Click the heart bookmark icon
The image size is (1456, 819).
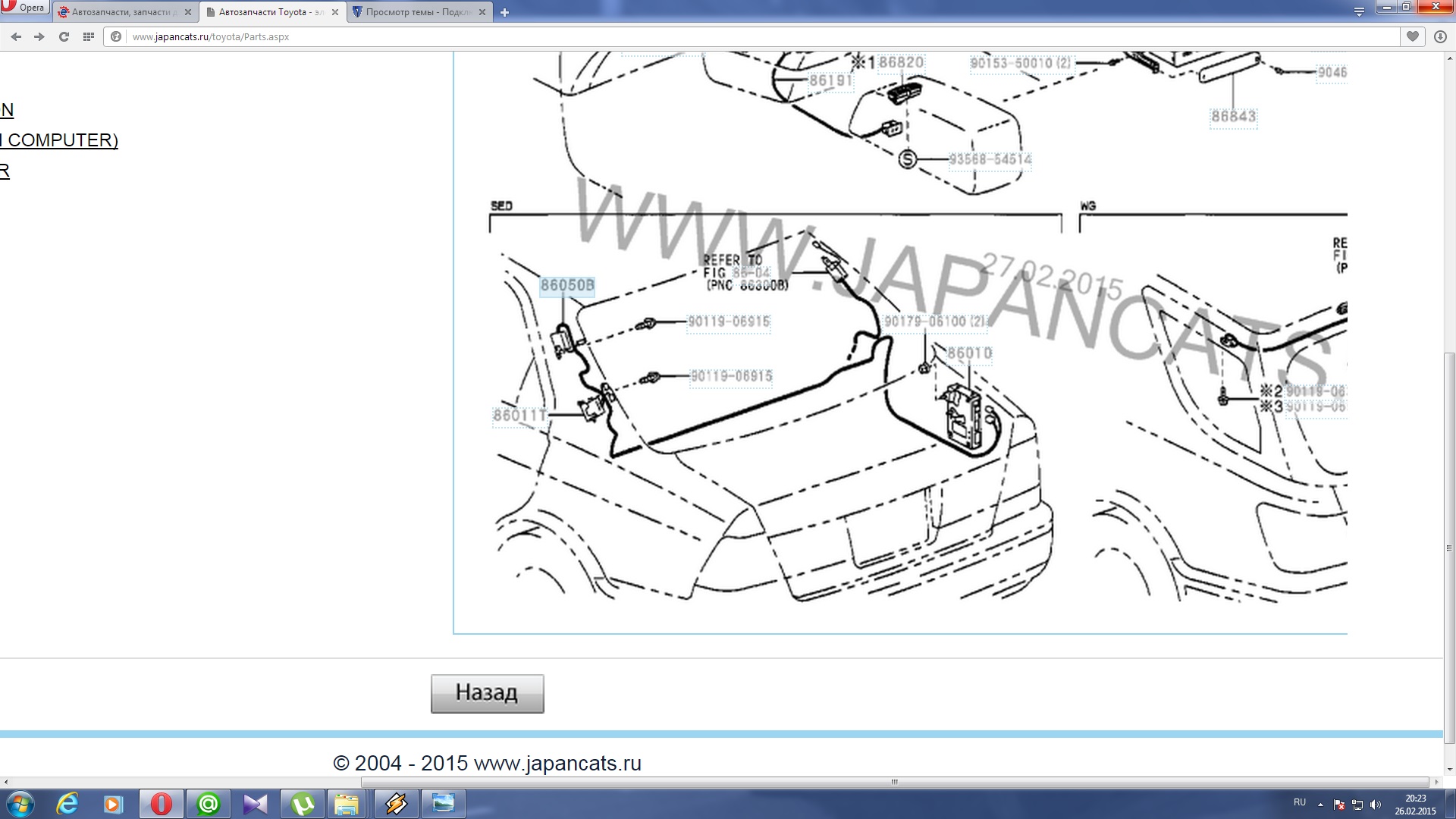coord(1412,36)
